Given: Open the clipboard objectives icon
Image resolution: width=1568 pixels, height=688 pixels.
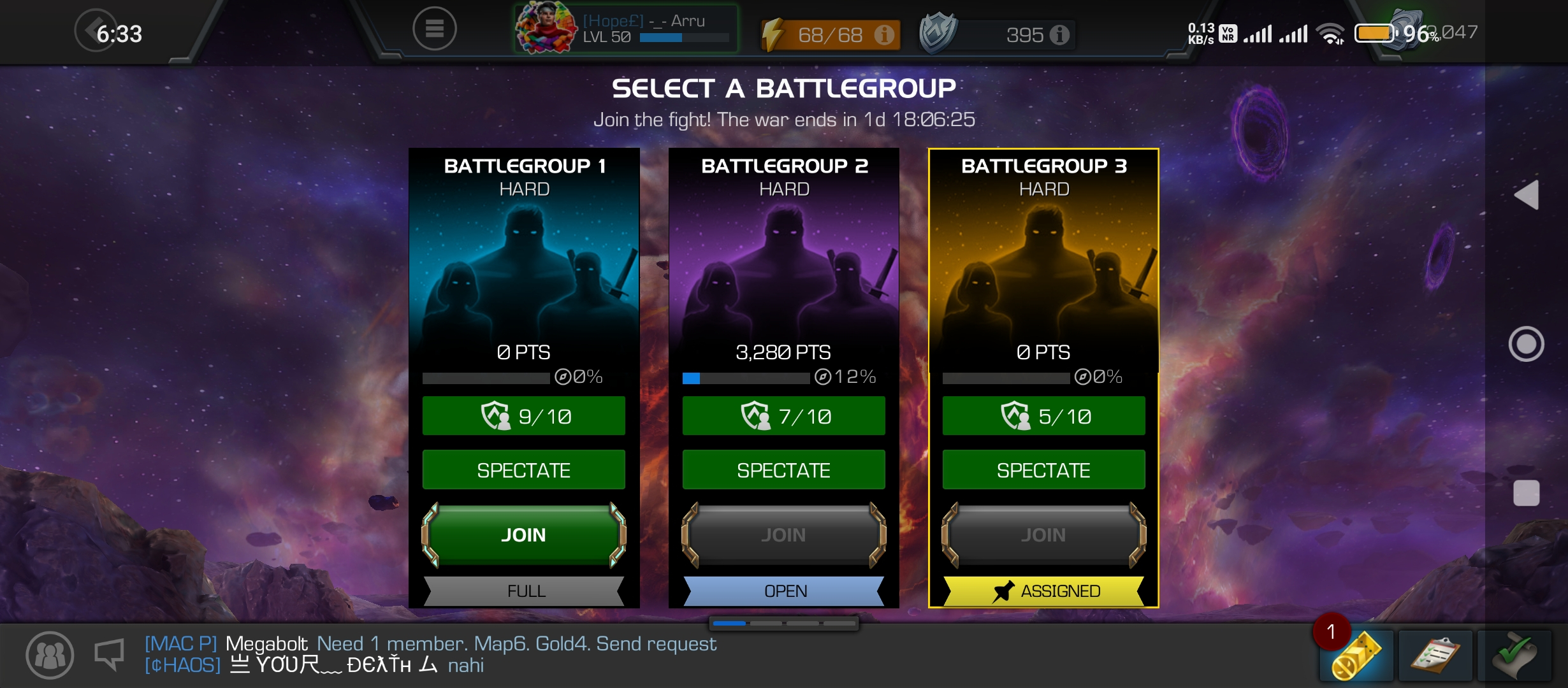Looking at the screenshot, I should 1435,656.
